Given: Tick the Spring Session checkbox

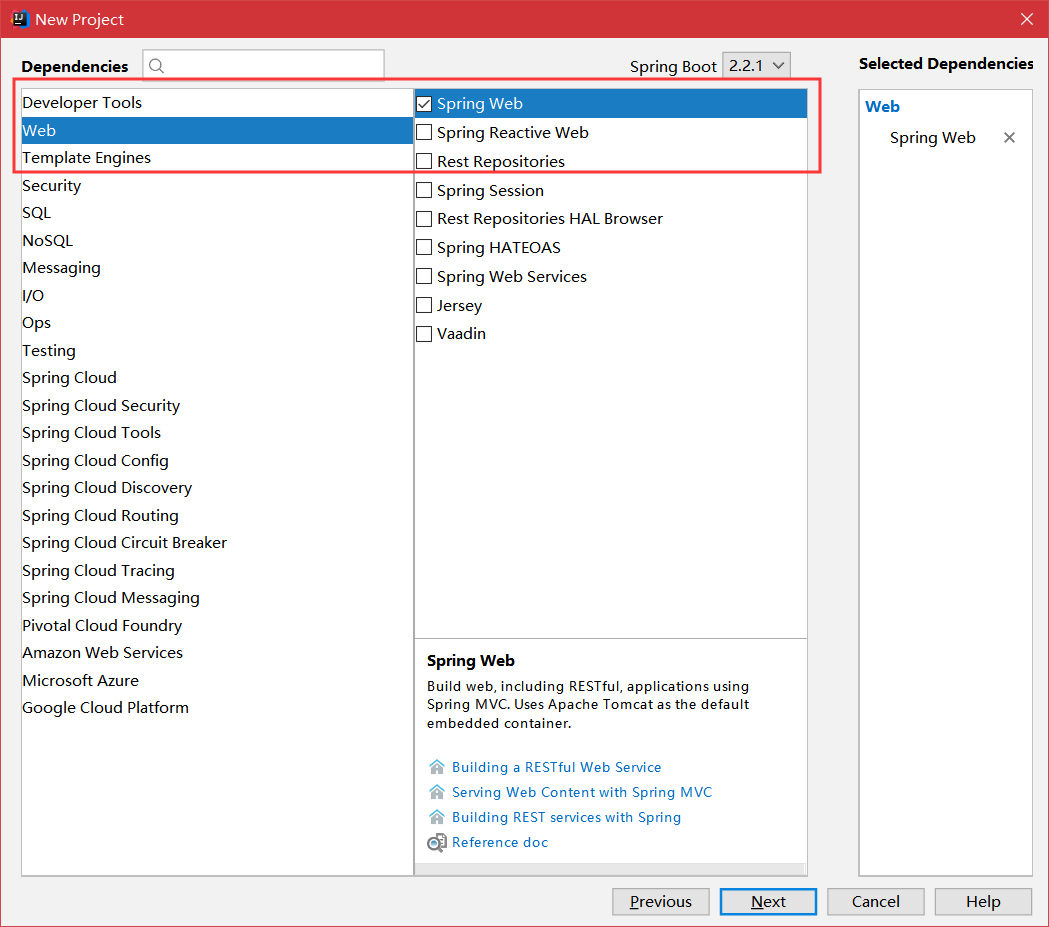Looking at the screenshot, I should pyautogui.click(x=424, y=190).
